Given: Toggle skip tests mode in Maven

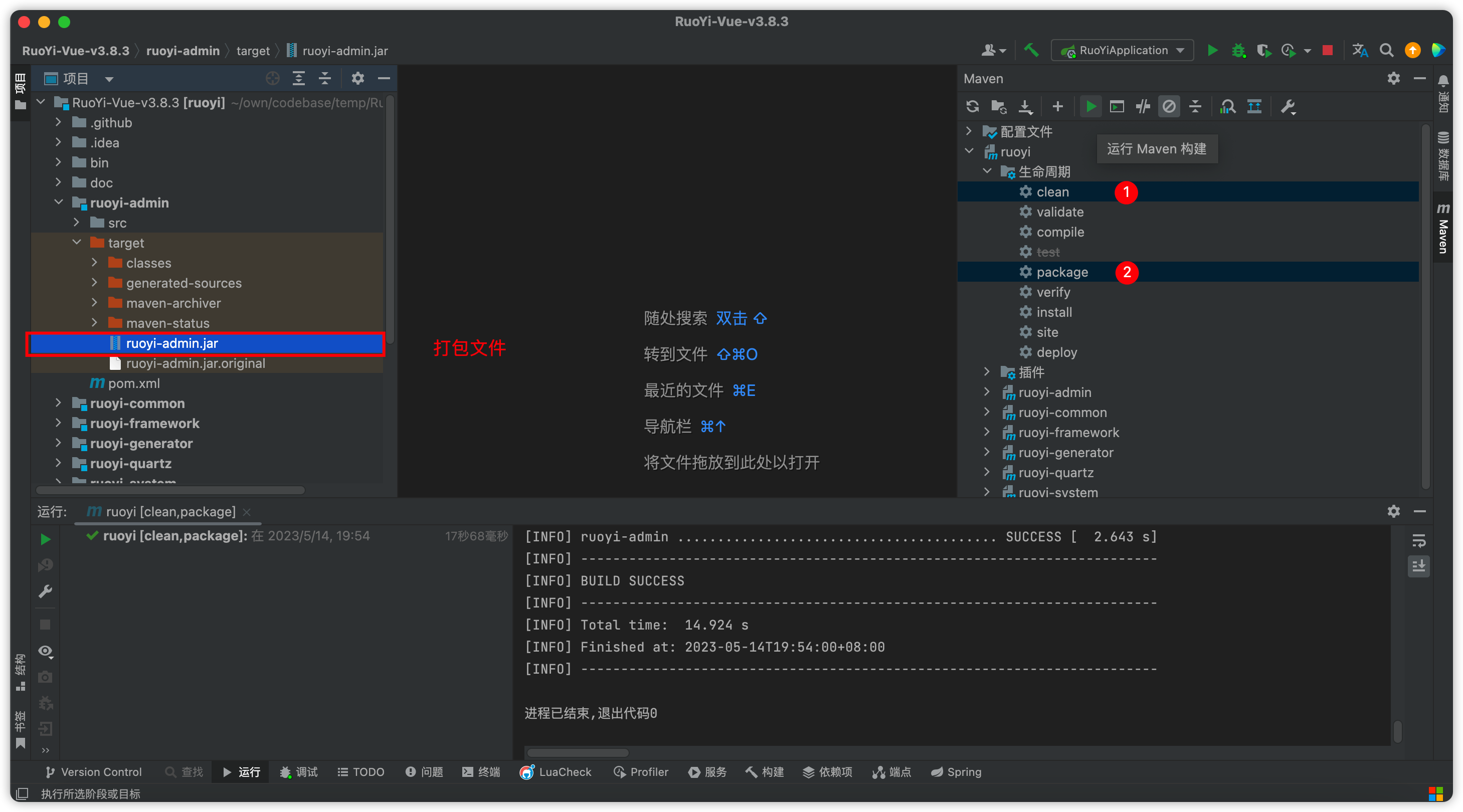Looking at the screenshot, I should click(x=1169, y=106).
